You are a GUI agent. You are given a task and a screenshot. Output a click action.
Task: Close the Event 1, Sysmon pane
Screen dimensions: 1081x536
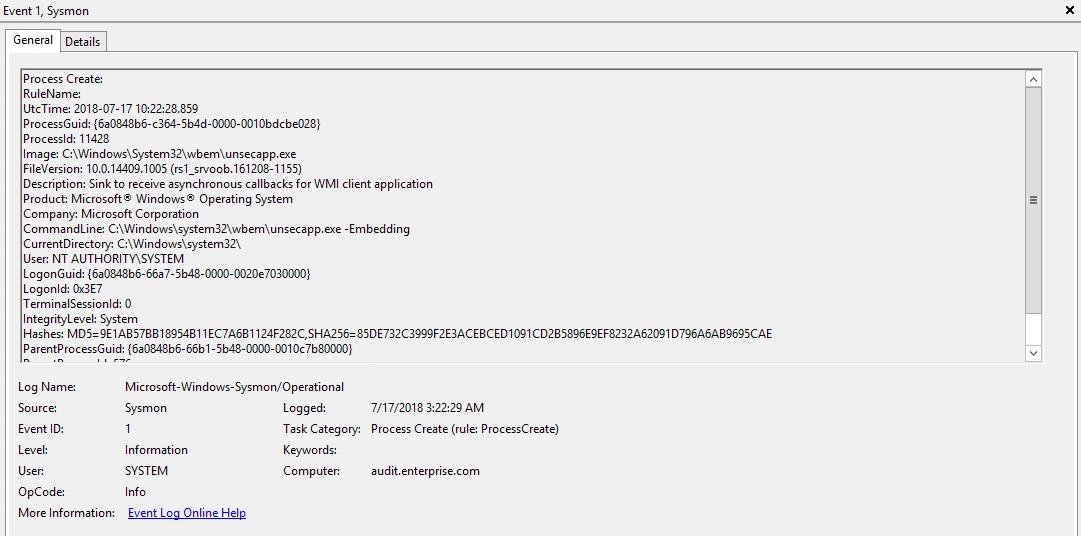(x=1070, y=10)
